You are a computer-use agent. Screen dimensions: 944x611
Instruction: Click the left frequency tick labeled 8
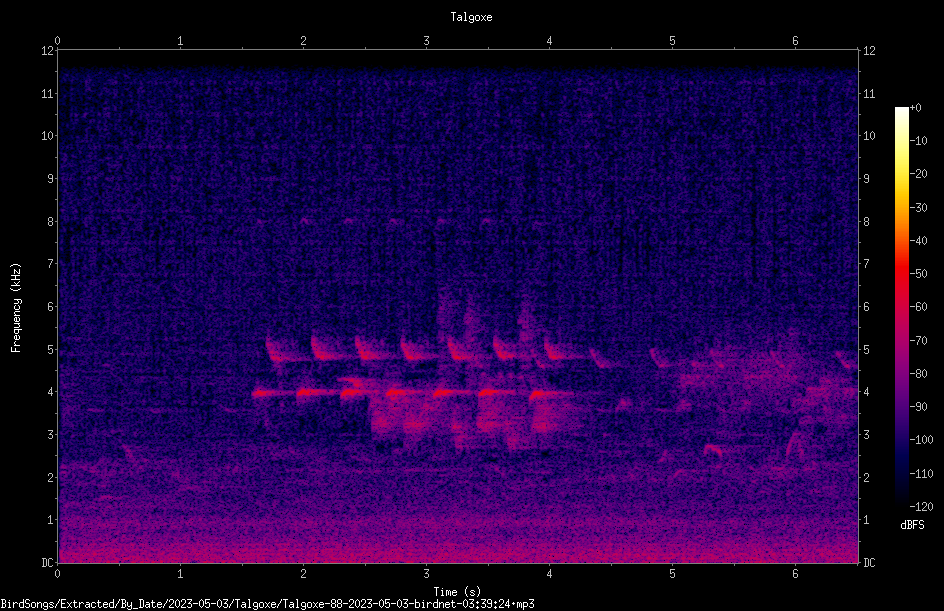coord(51,222)
